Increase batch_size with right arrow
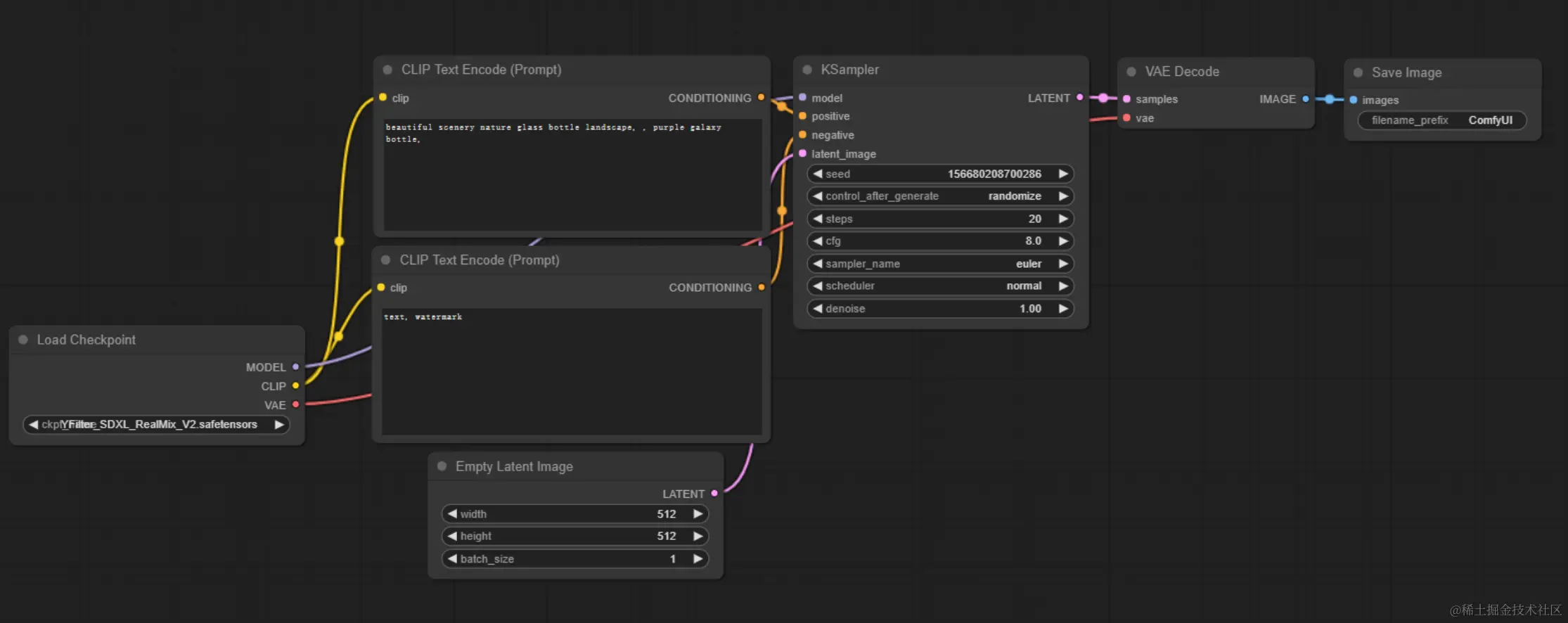 click(698, 559)
